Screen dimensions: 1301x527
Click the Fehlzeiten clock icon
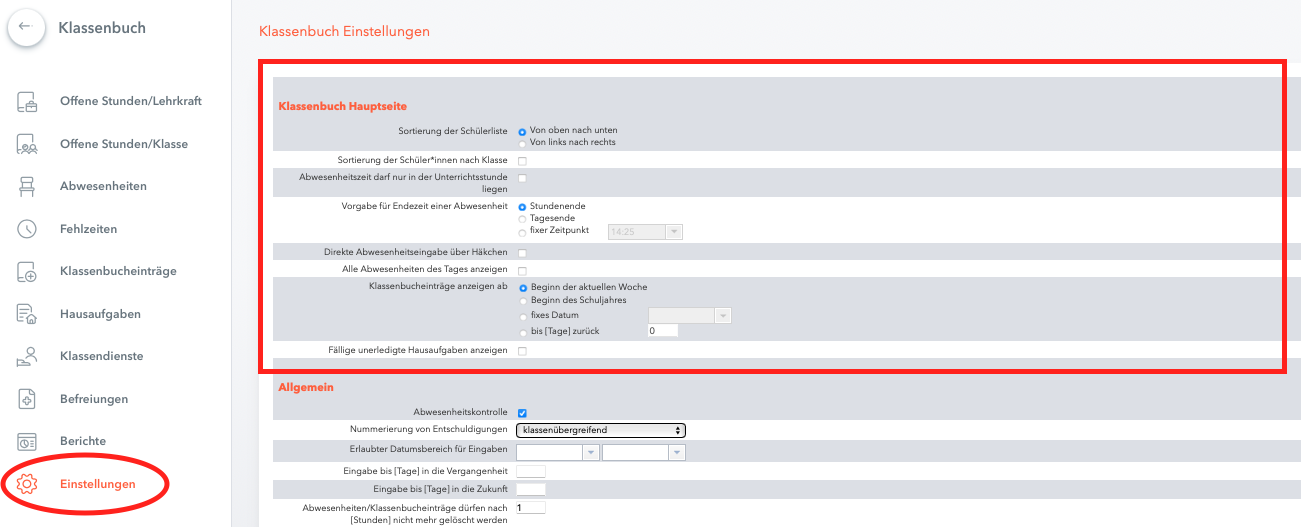point(27,229)
